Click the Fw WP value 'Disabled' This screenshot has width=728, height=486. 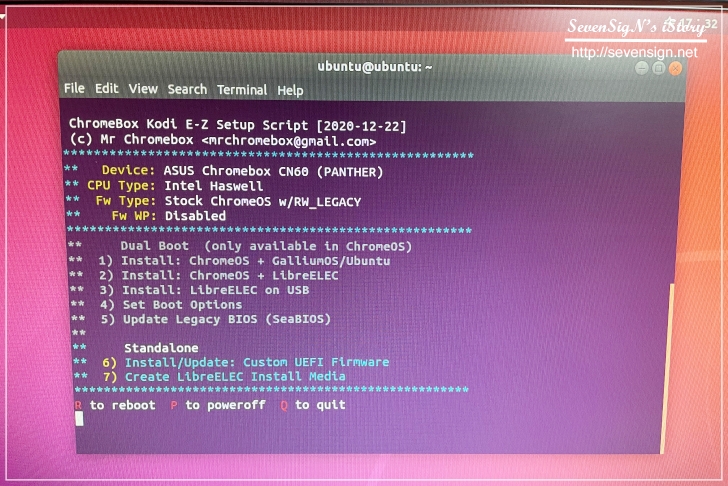(x=195, y=216)
